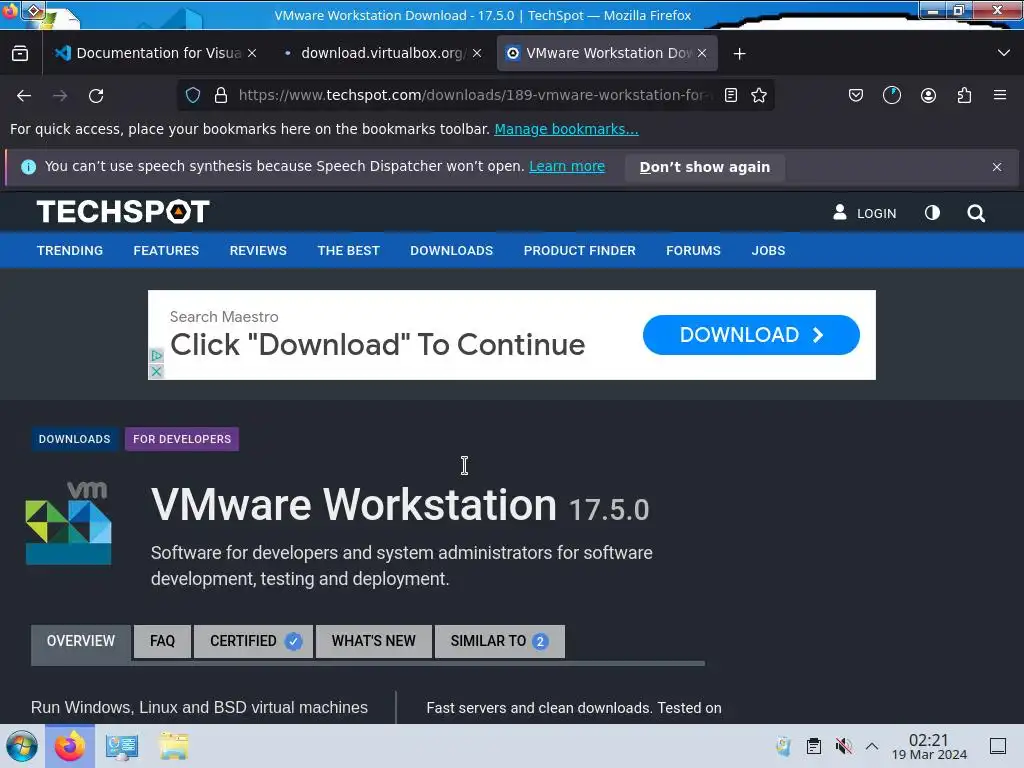The height and width of the screenshot is (768, 1024).
Task: Click the AdChoices triangle icon on ad
Action: coord(156,356)
